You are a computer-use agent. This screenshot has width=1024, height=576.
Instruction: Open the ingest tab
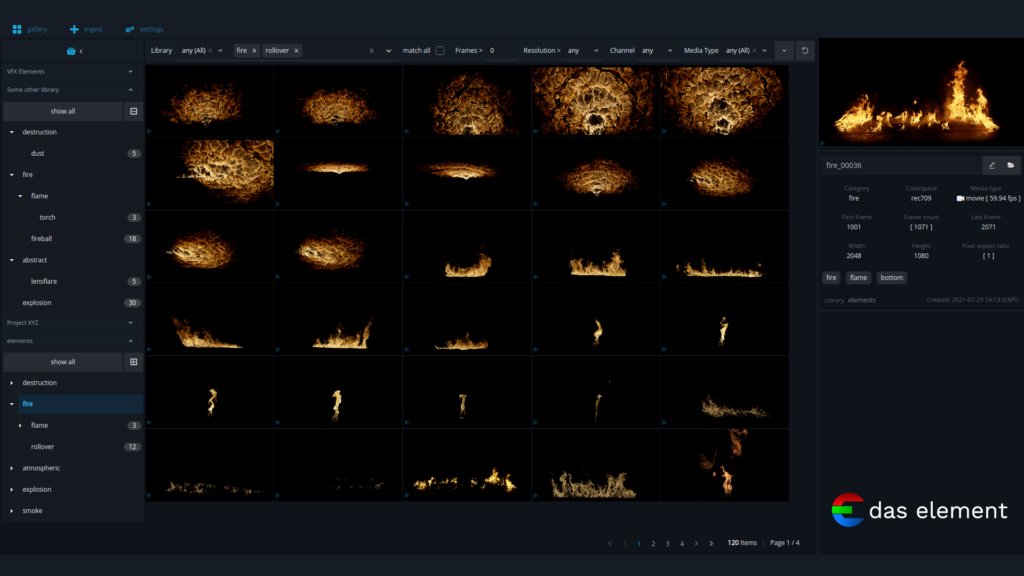pos(86,29)
